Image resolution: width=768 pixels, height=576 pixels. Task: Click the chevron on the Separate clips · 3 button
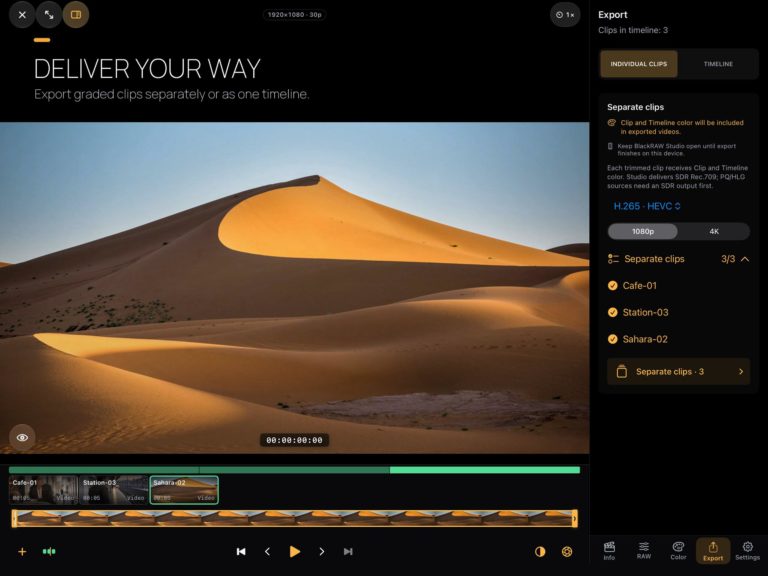pyautogui.click(x=741, y=372)
